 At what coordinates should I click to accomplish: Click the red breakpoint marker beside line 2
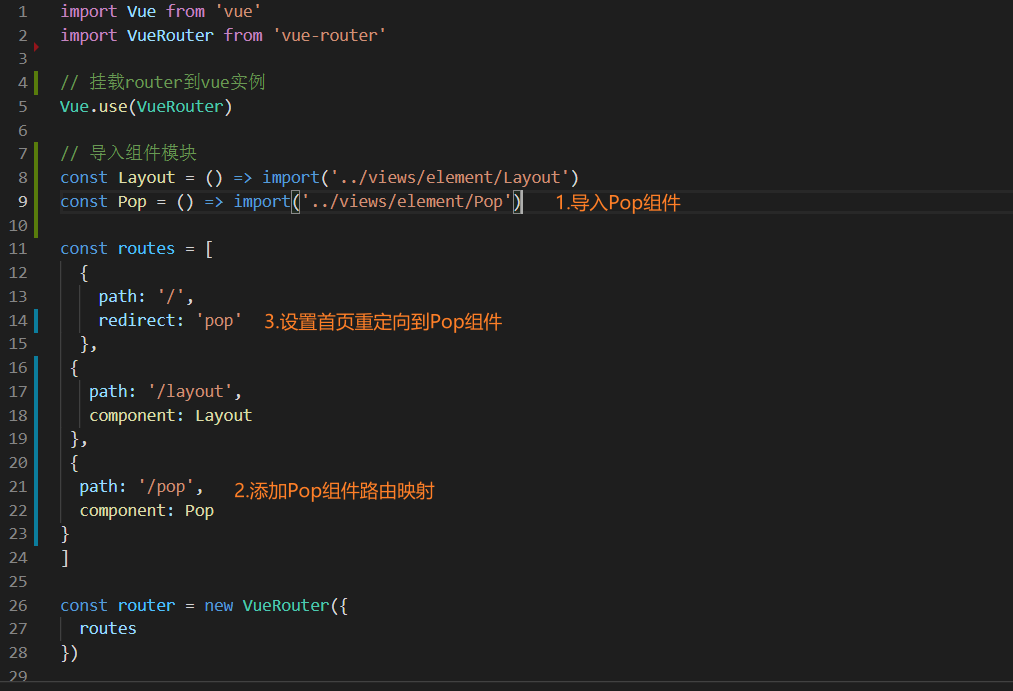tap(36, 47)
